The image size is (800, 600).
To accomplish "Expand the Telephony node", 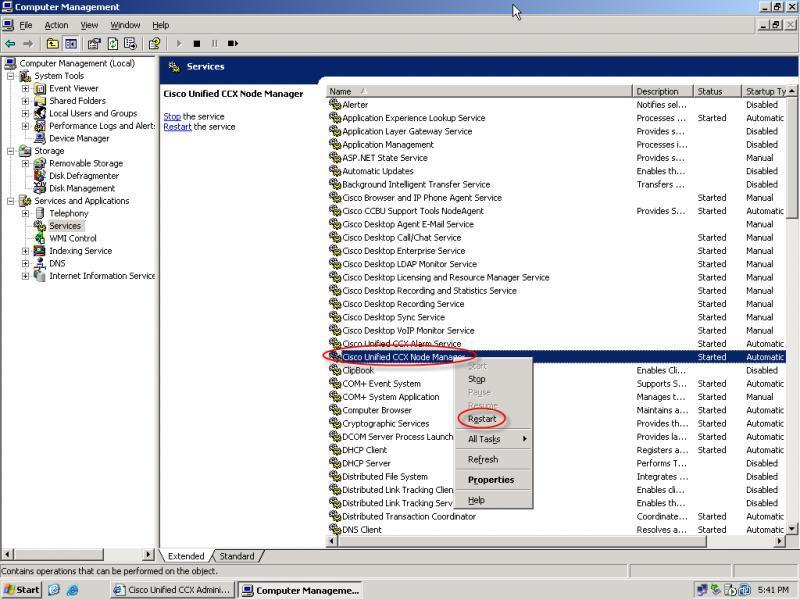I will (25, 213).
